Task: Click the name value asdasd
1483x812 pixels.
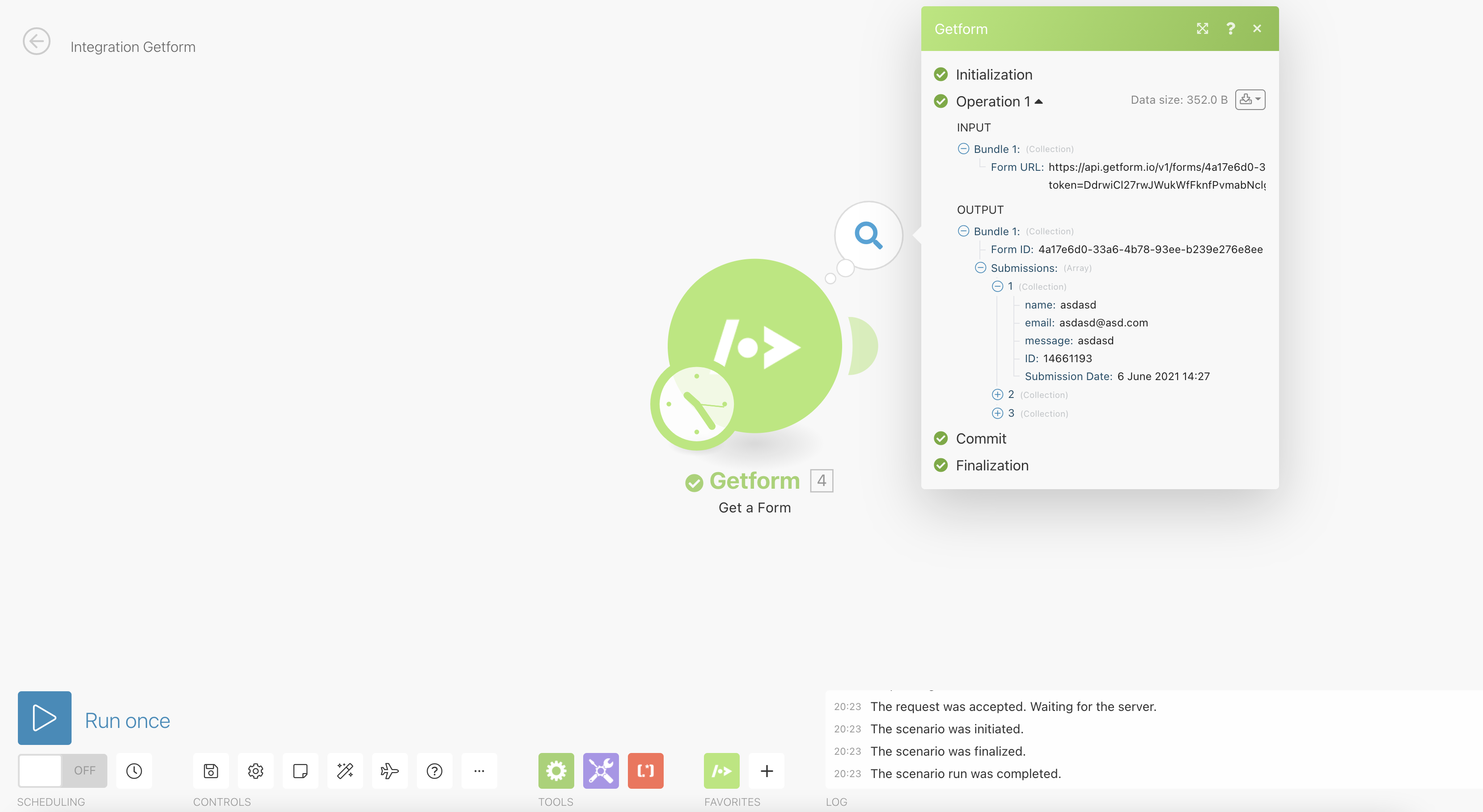Action: pos(1078,305)
